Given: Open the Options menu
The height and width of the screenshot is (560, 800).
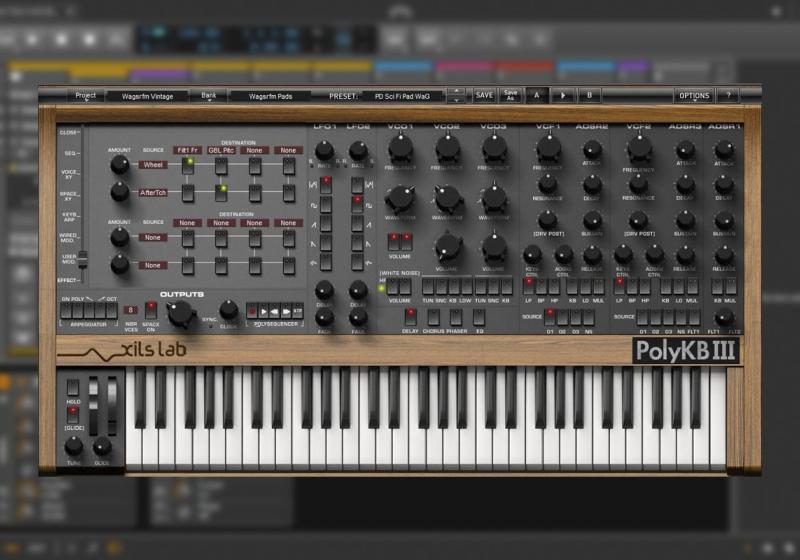Looking at the screenshot, I should tap(693, 96).
